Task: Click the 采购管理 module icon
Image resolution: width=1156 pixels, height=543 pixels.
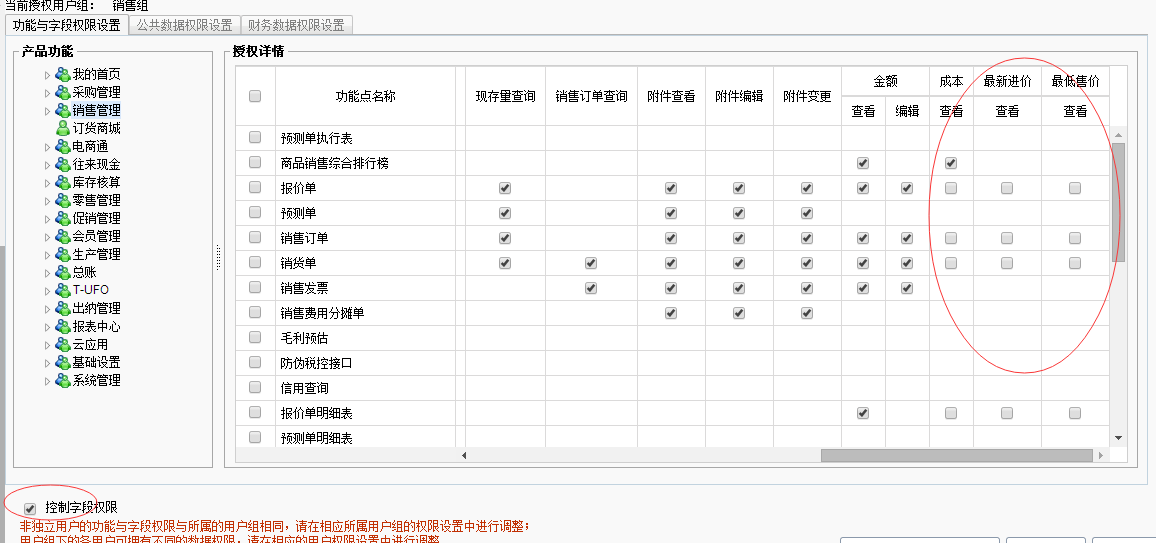Action: (x=63, y=93)
